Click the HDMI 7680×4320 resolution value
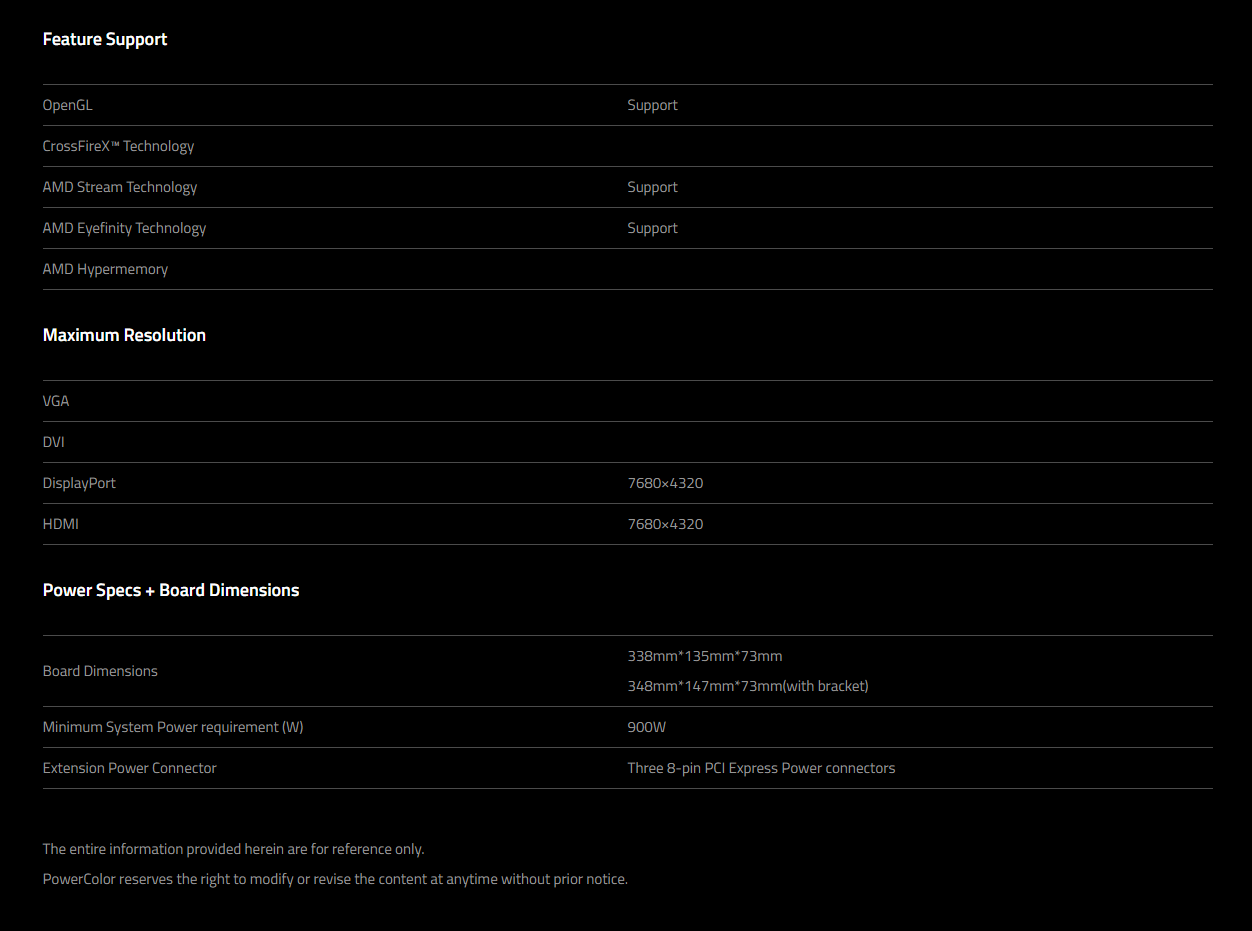 [665, 524]
